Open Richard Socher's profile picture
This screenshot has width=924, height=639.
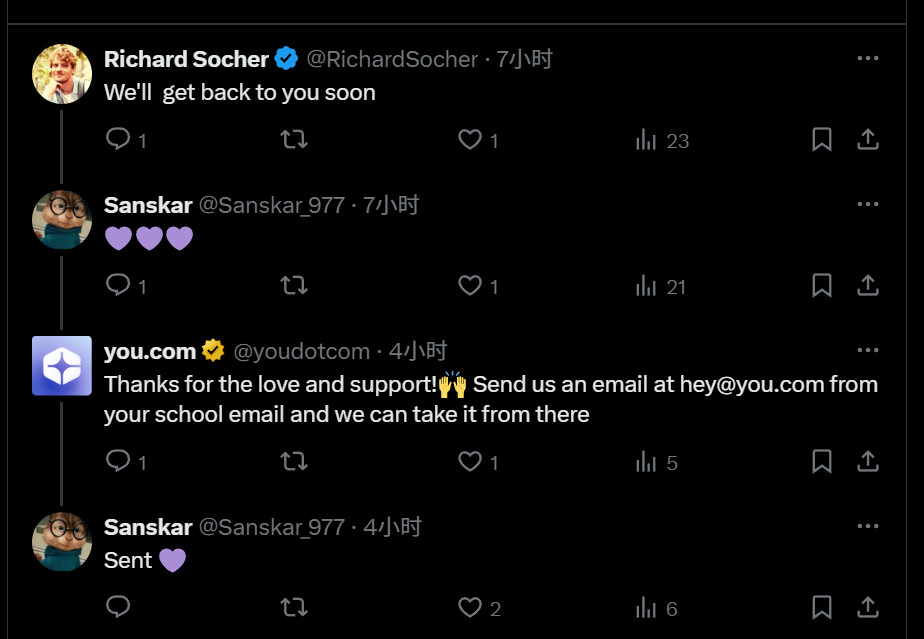coord(62,74)
